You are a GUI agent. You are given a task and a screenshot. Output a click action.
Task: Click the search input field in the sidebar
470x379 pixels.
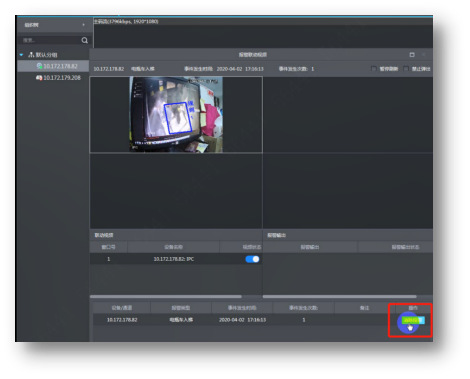[x=50, y=40]
